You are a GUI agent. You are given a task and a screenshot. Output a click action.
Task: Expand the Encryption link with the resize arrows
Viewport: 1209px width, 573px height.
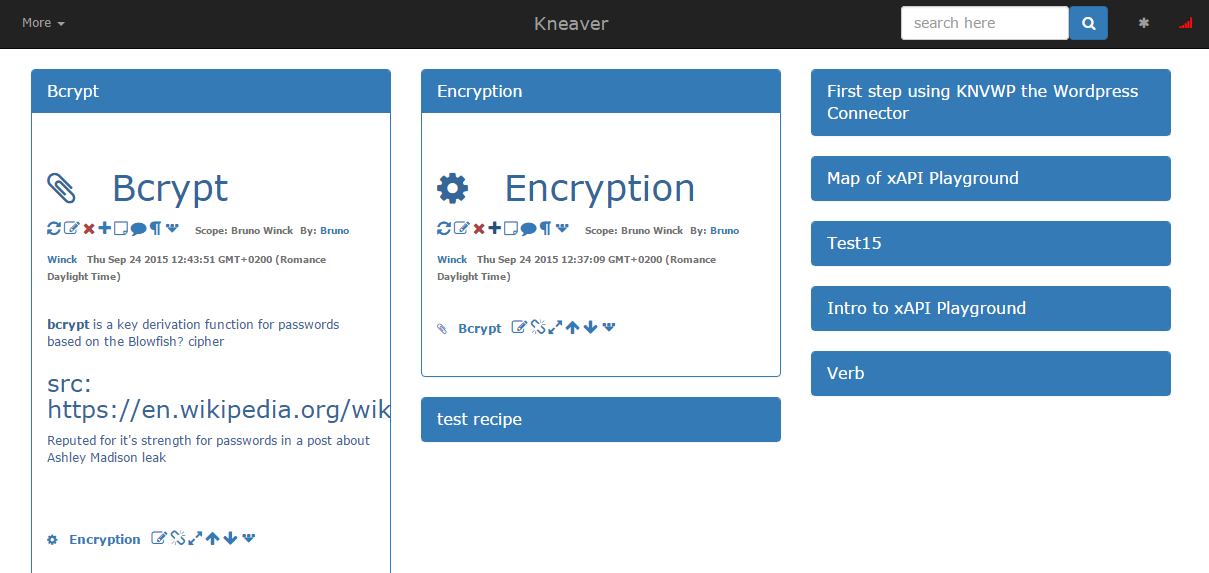click(194, 538)
